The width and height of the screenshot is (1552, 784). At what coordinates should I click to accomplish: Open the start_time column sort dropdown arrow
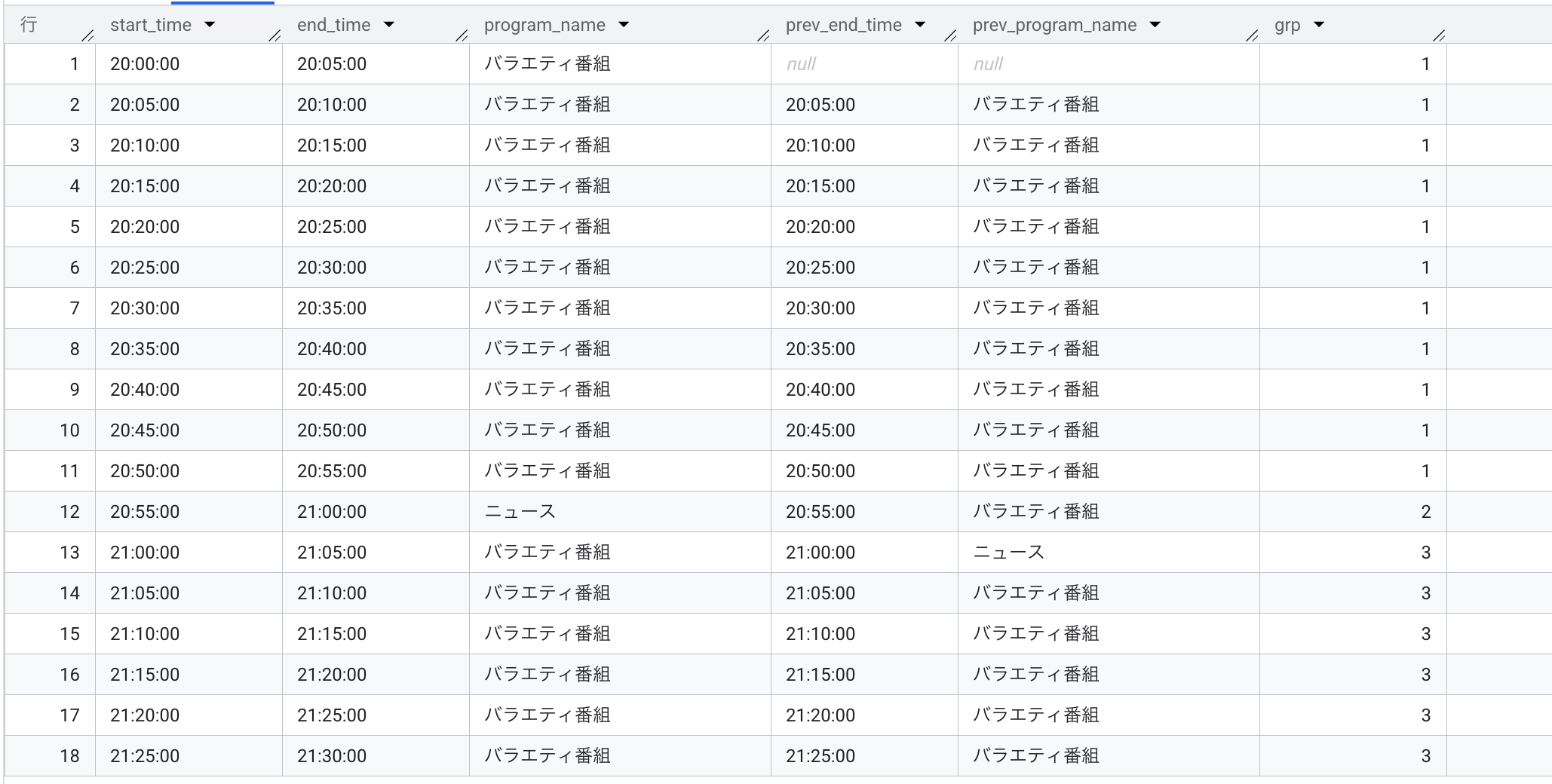(x=210, y=25)
